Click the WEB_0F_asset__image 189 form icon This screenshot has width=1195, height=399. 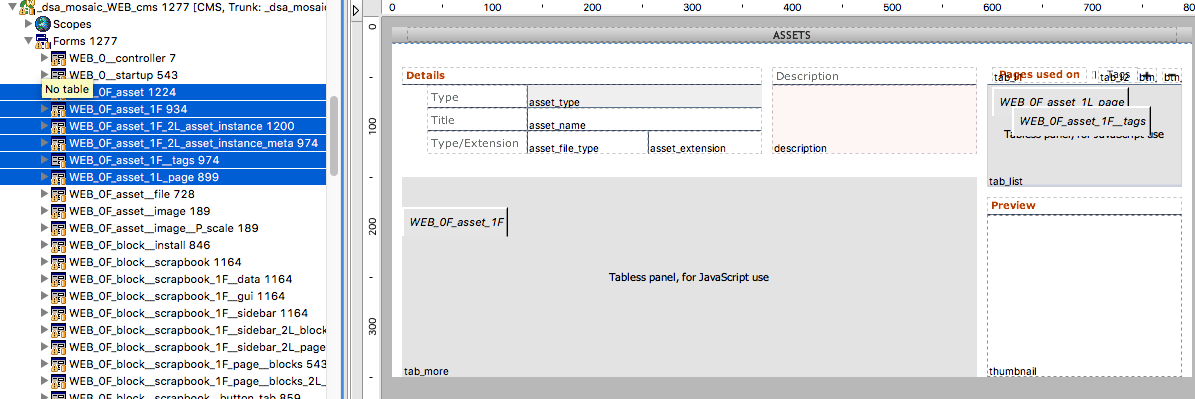pyautogui.click(x=58, y=211)
